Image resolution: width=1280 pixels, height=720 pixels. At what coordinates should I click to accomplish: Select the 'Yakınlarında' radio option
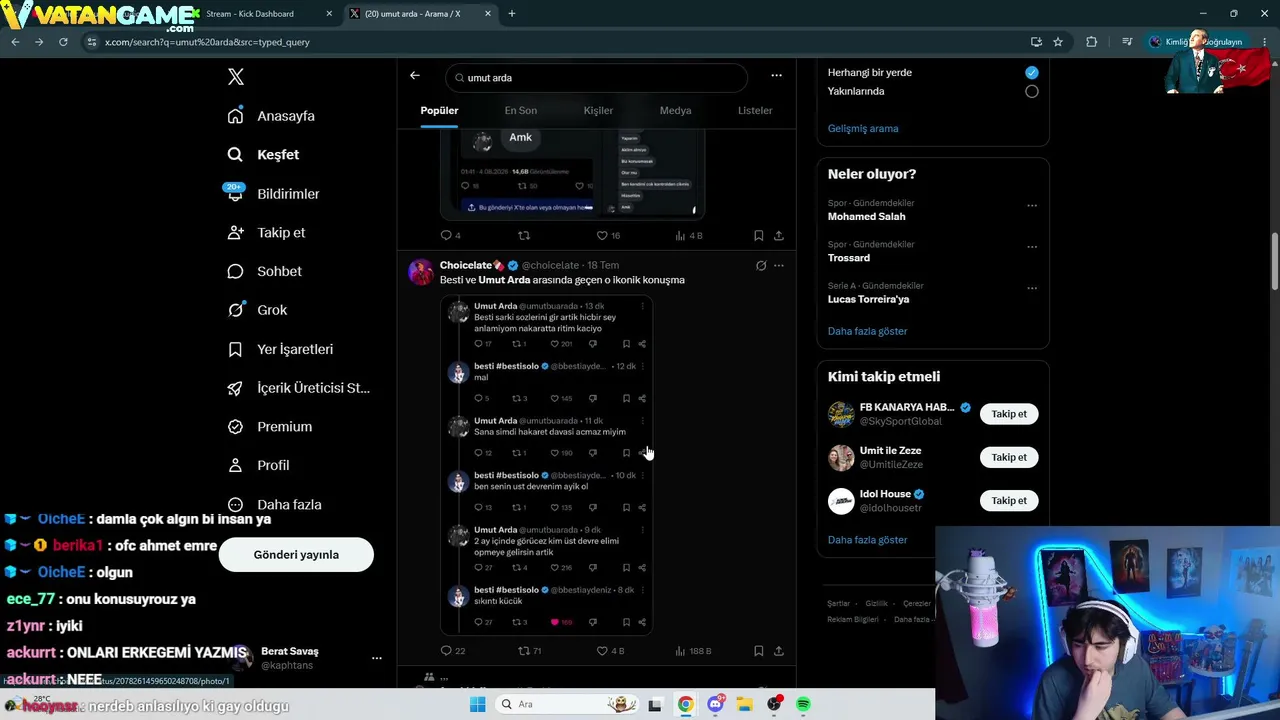(1032, 91)
